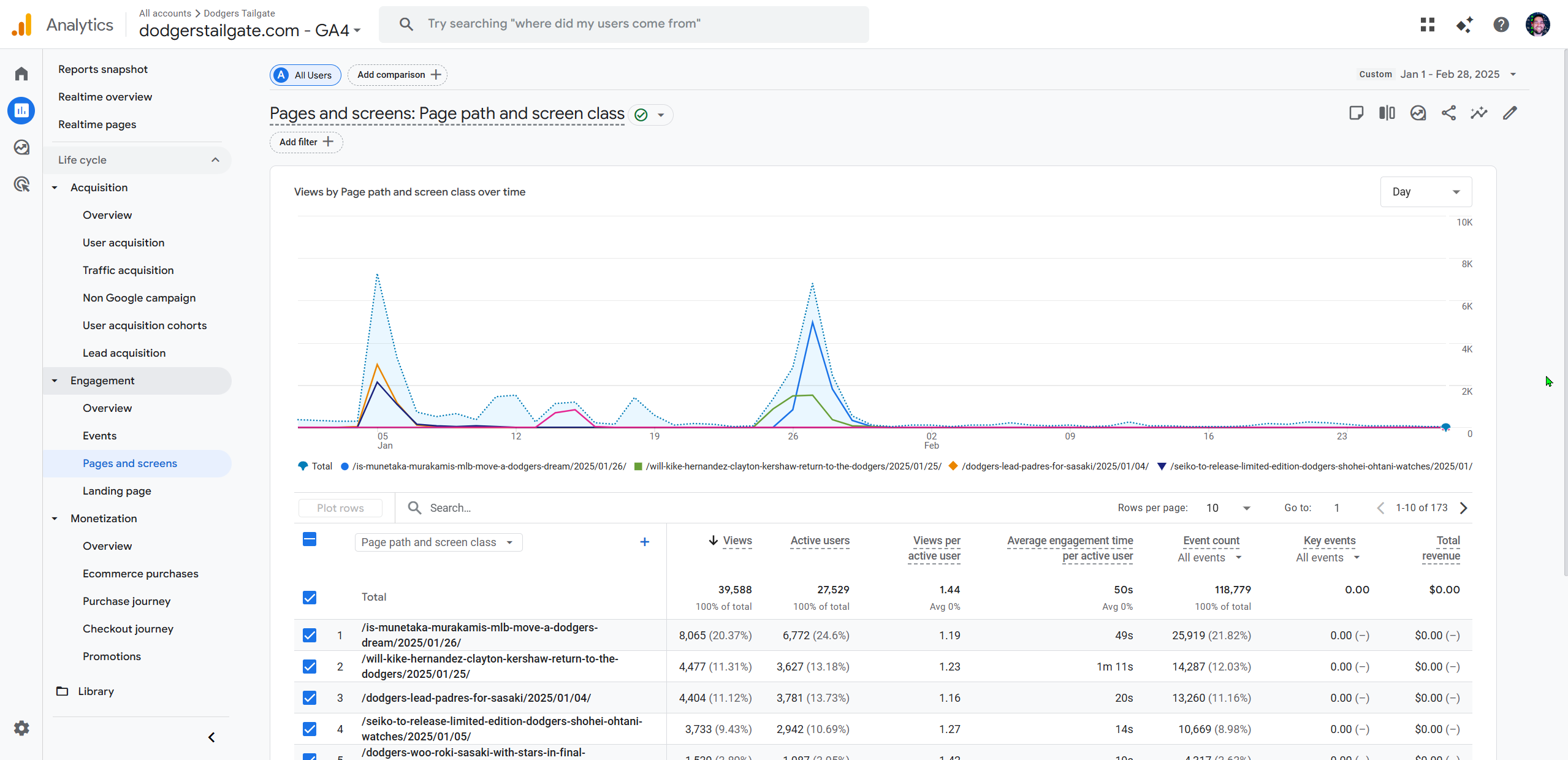The height and width of the screenshot is (760, 1568).
Task: Open the Advertising section in left rail
Action: 21,184
